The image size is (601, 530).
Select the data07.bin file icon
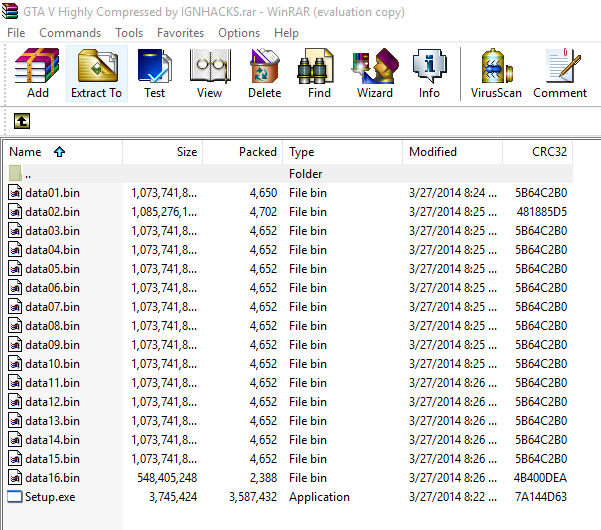15,307
